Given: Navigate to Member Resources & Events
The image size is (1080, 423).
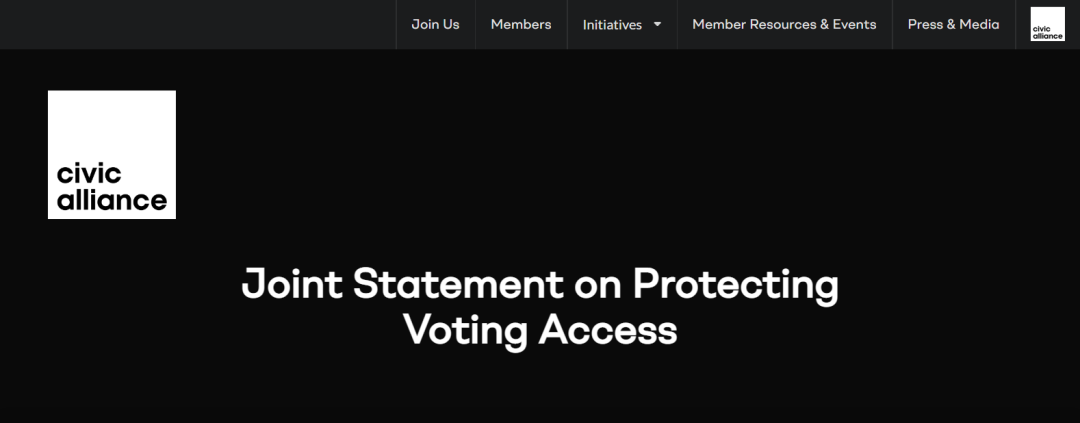Looking at the screenshot, I should (x=784, y=24).
